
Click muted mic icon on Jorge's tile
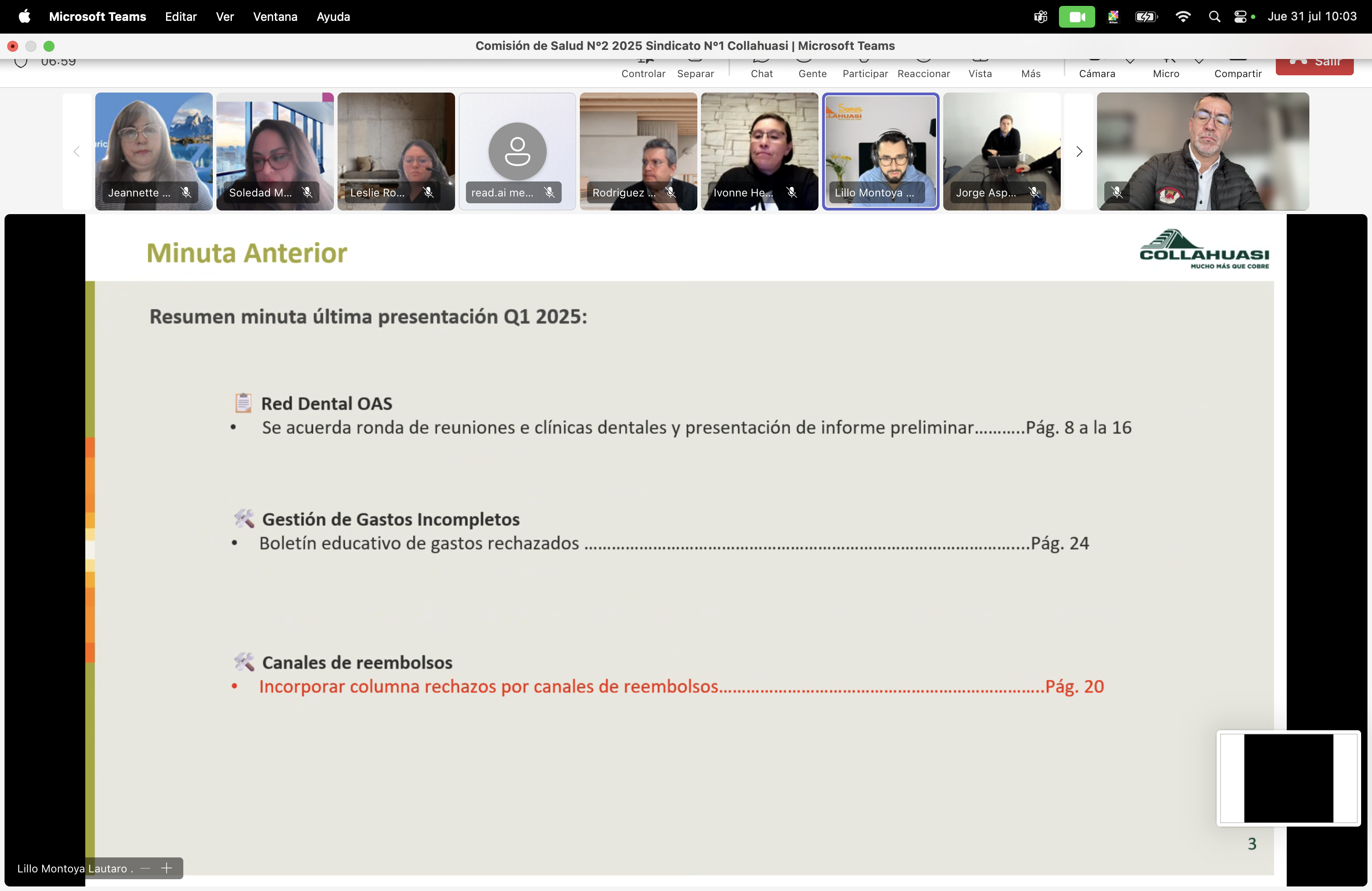(1034, 192)
